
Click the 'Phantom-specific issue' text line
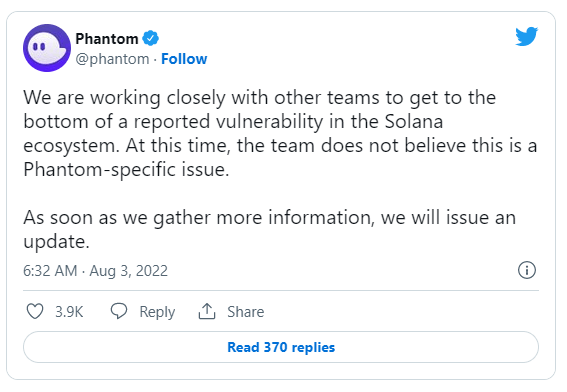tap(126, 169)
